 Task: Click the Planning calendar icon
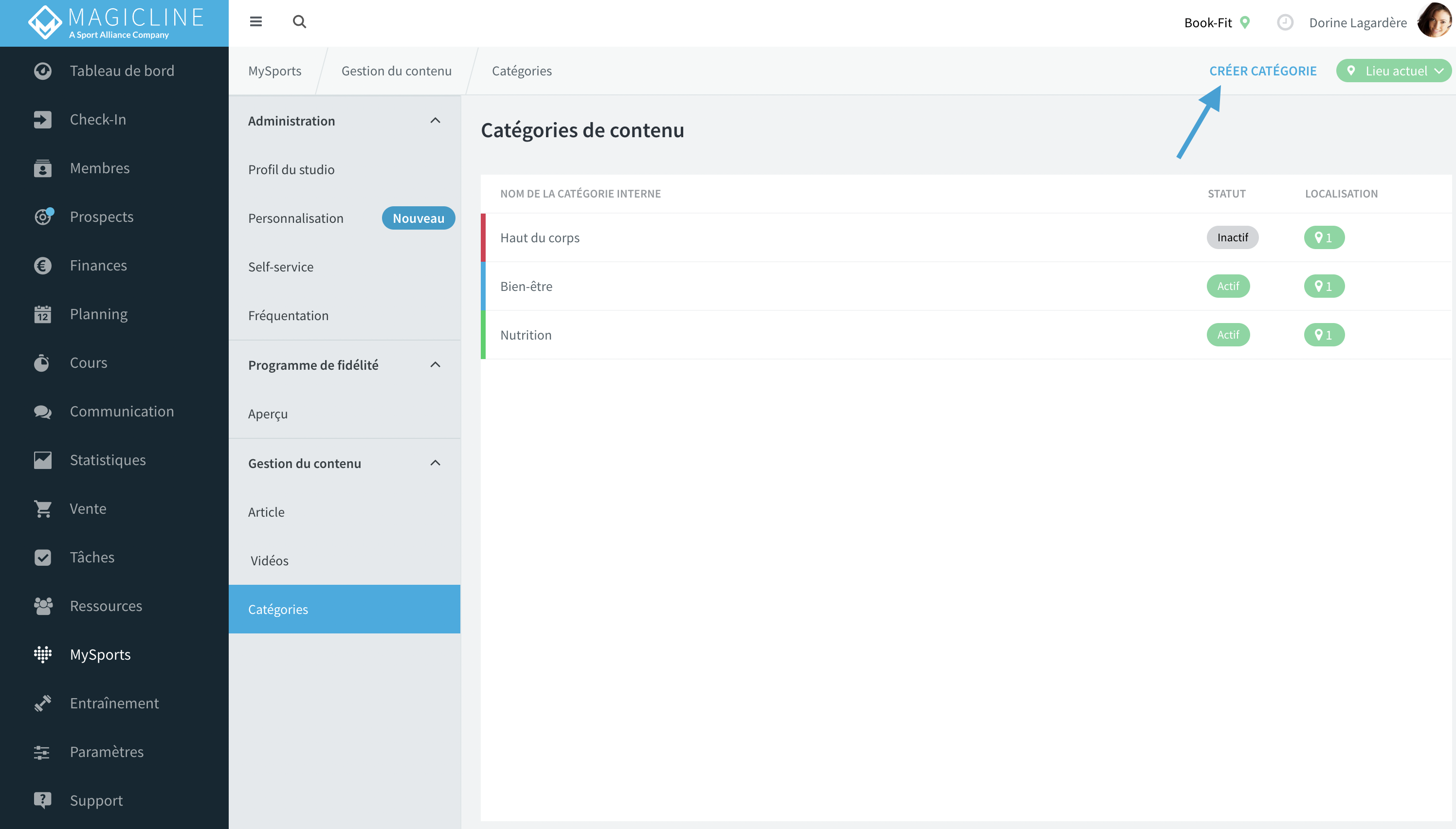(43, 314)
